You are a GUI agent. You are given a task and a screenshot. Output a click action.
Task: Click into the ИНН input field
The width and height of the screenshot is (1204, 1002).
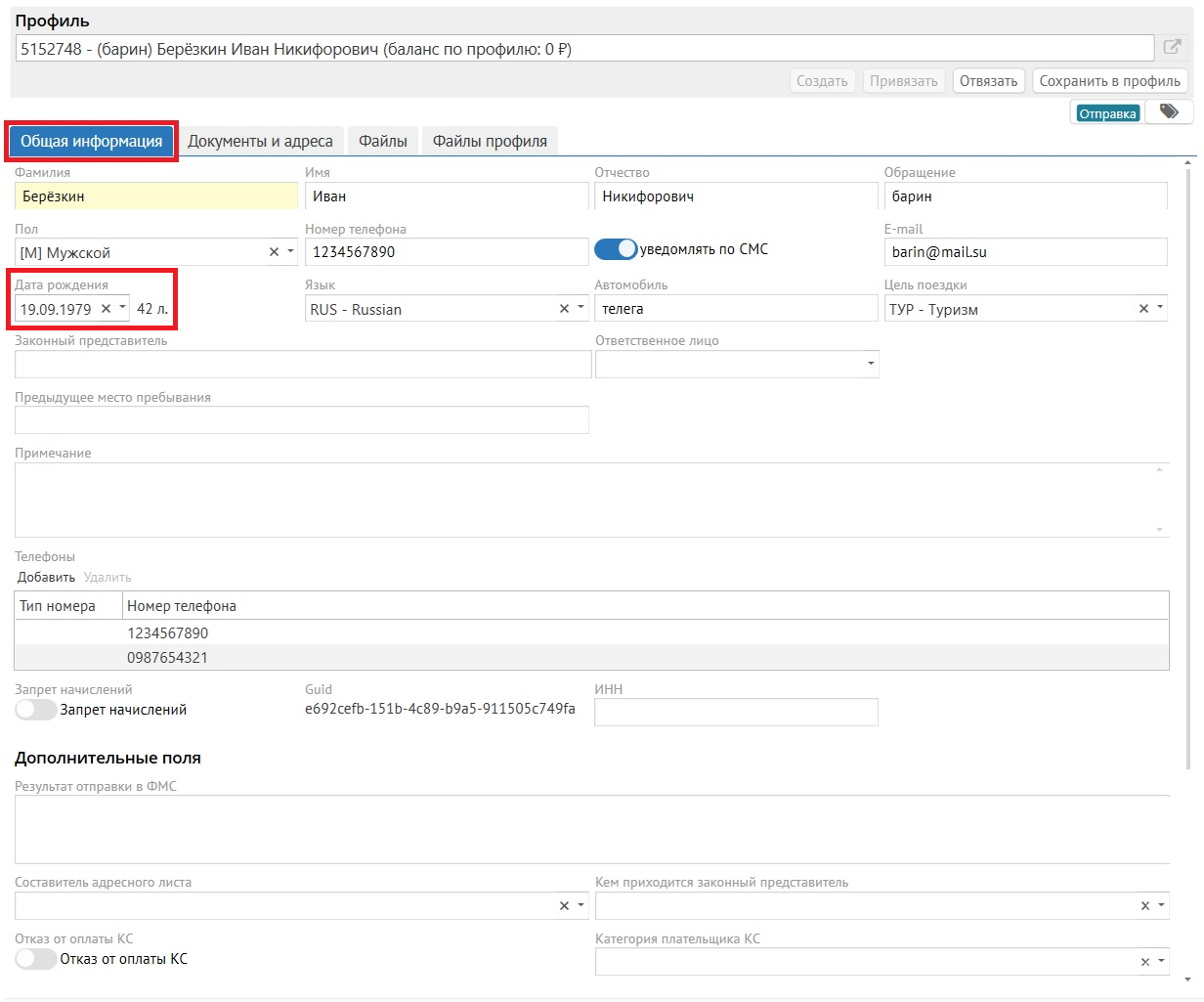(x=735, y=713)
